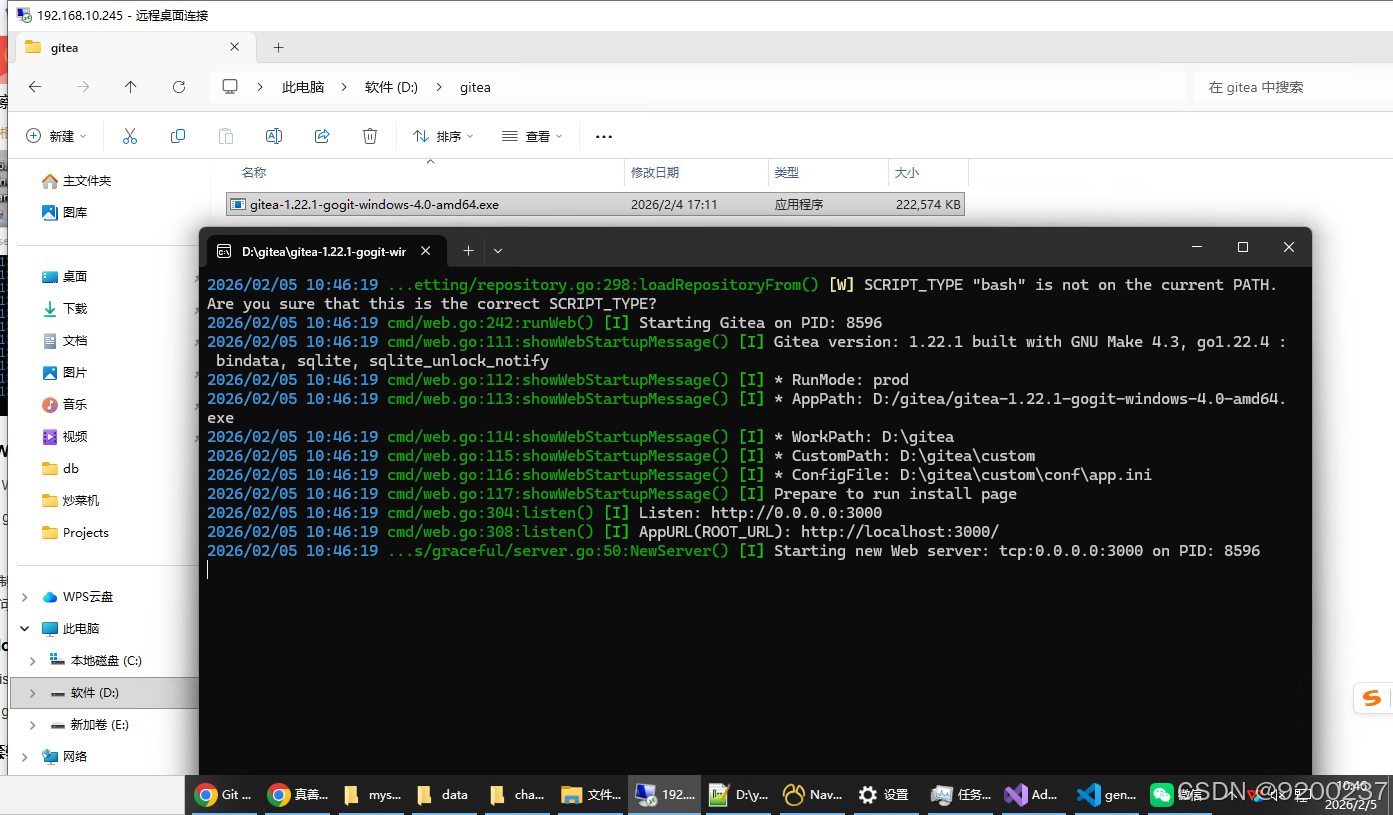Image resolution: width=1393 pixels, height=815 pixels.
Task: Open the 排序 (Sort) dropdown
Action: [443, 136]
